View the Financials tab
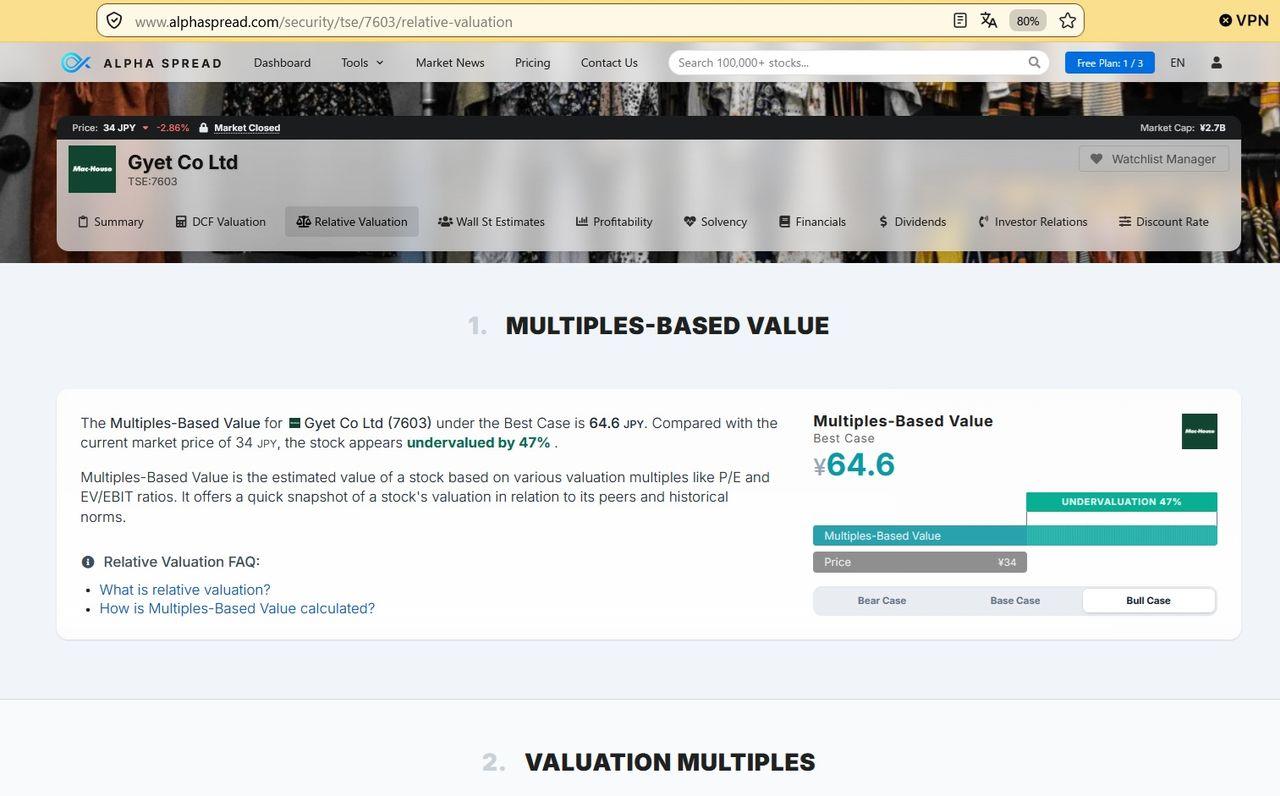Viewport: 1280px width, 796px height. tap(812, 222)
